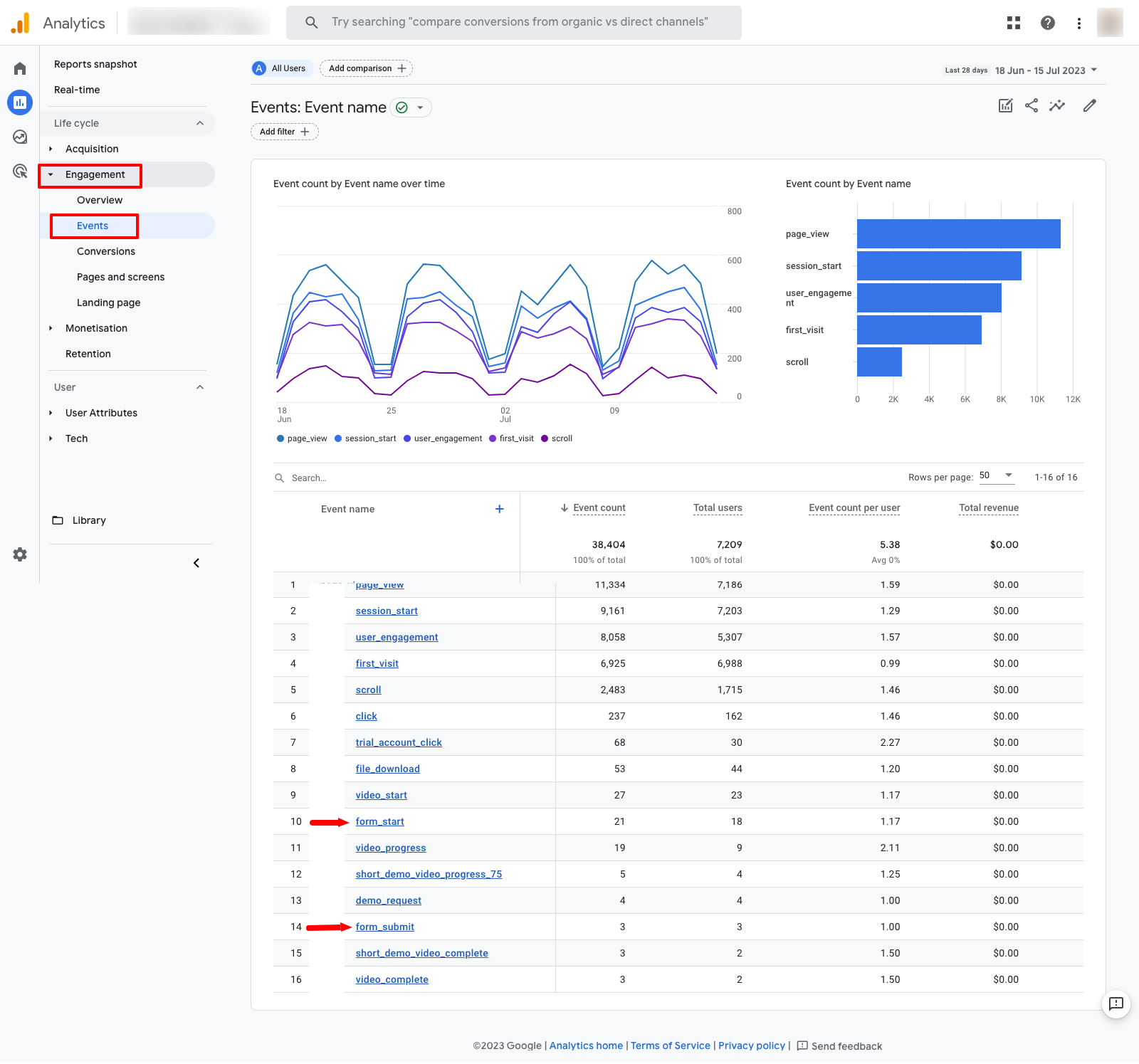Select Conversions in the Engagement menu
1139x1064 pixels.
[x=106, y=251]
